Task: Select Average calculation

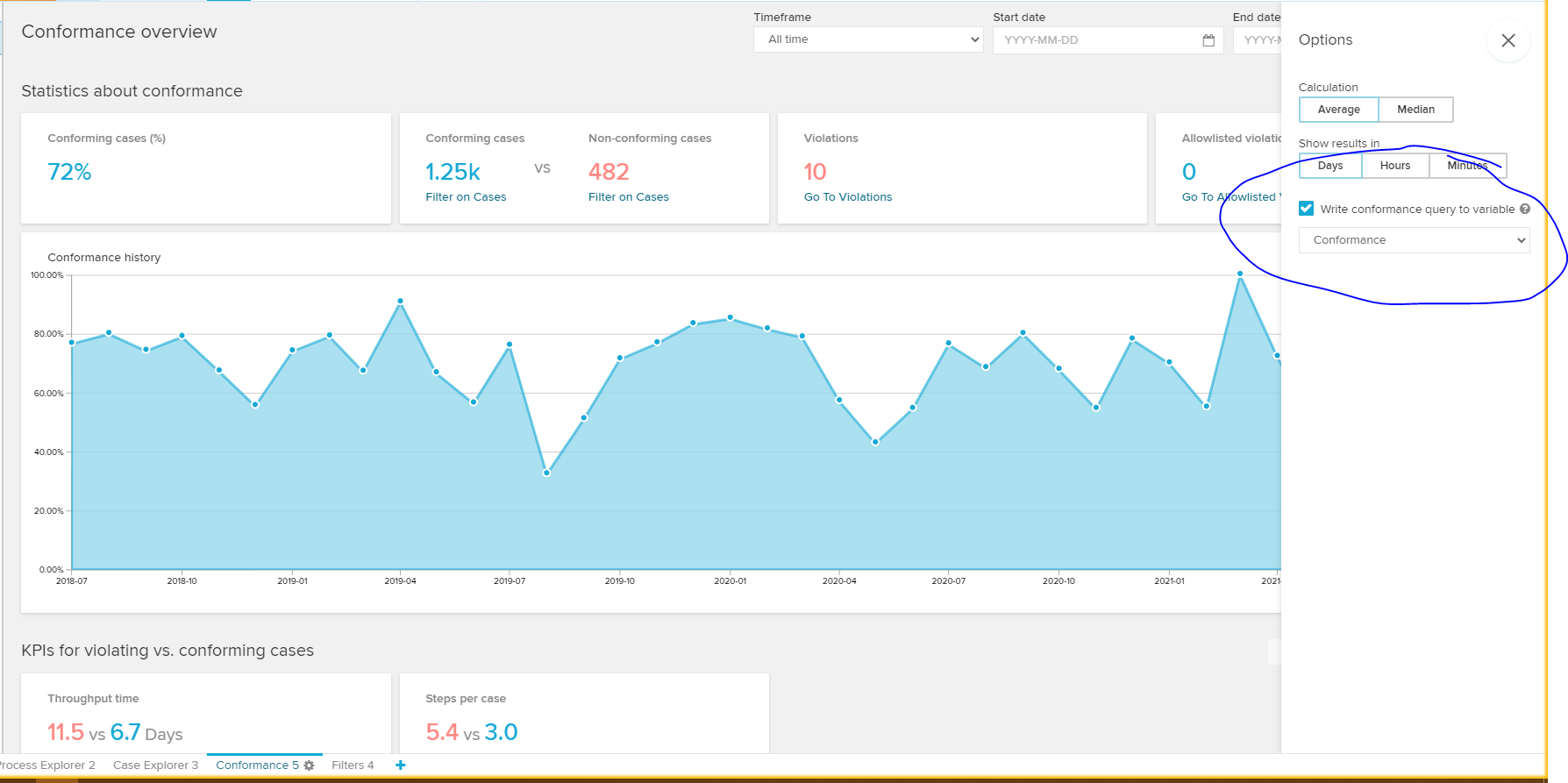Action: coord(1339,110)
